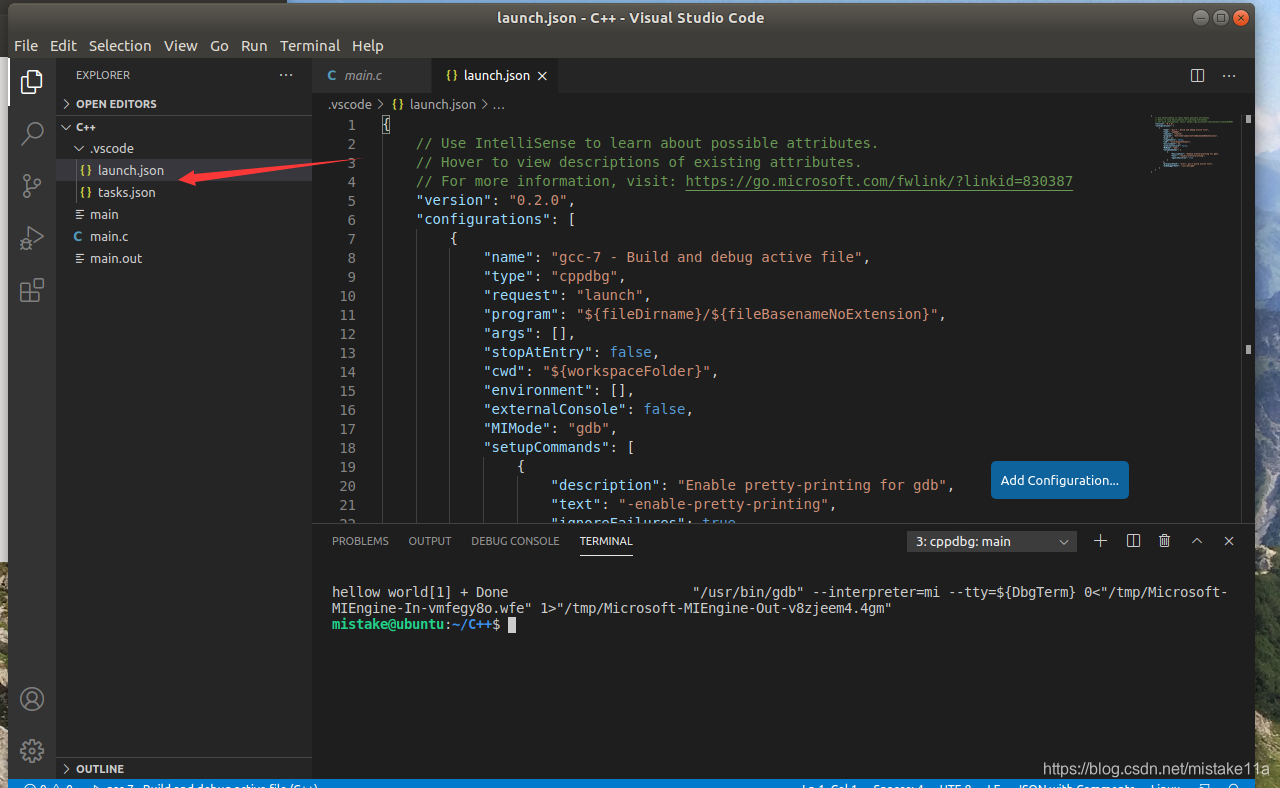Screen dimensions: 1280x788
Task: Expand the OUTLINE section
Action: coord(184,769)
